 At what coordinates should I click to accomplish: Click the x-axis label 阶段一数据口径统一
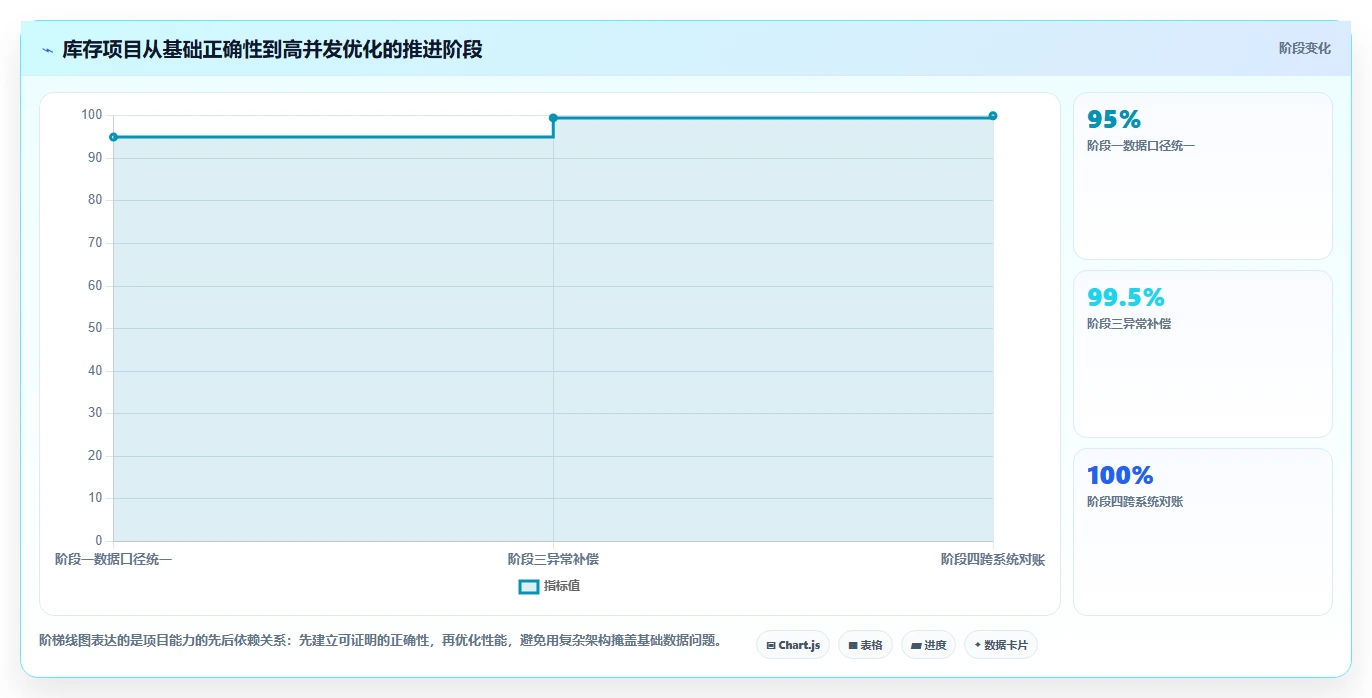[113, 559]
